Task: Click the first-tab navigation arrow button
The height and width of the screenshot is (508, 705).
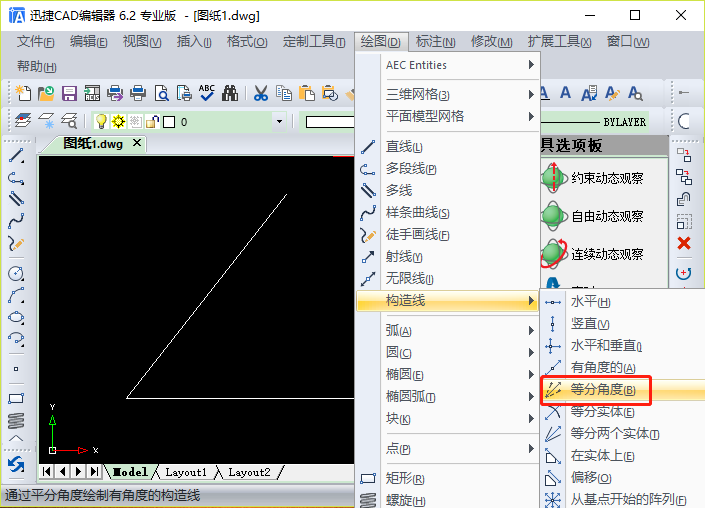Action: 46,472
